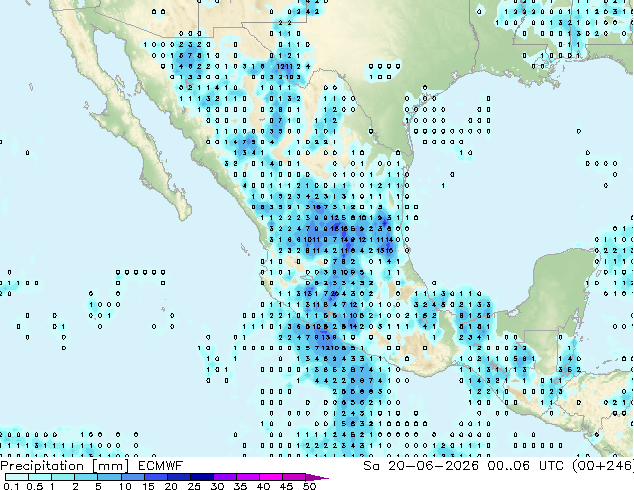The width and height of the screenshot is (634, 490).
Task: Click the '00..06 UTC' time range text
Action: point(525,466)
